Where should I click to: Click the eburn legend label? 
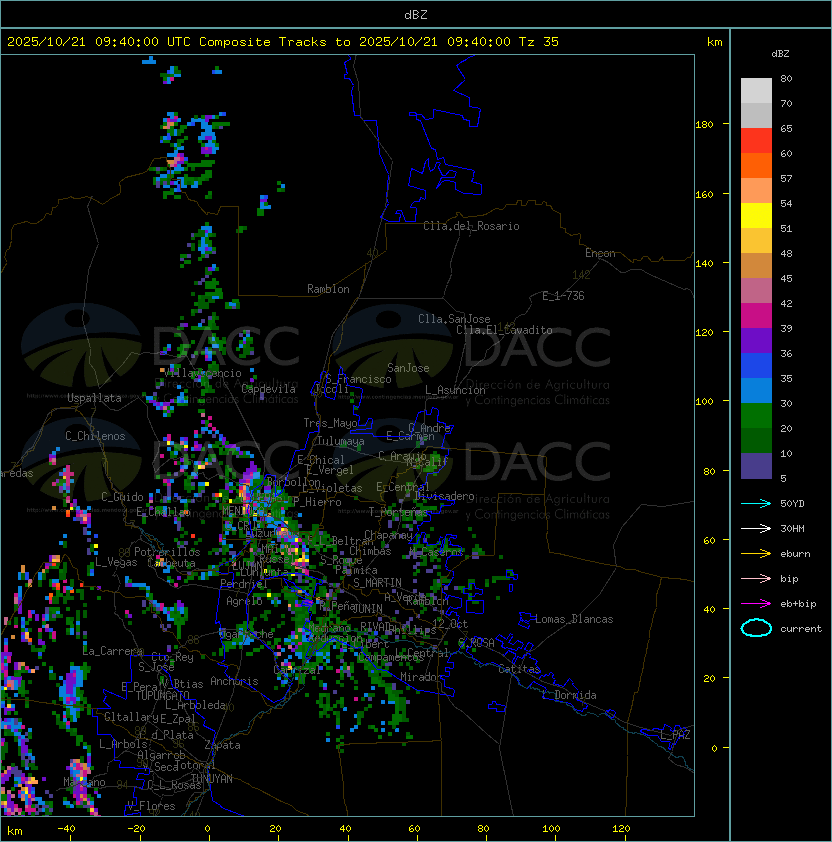pyautogui.click(x=795, y=554)
